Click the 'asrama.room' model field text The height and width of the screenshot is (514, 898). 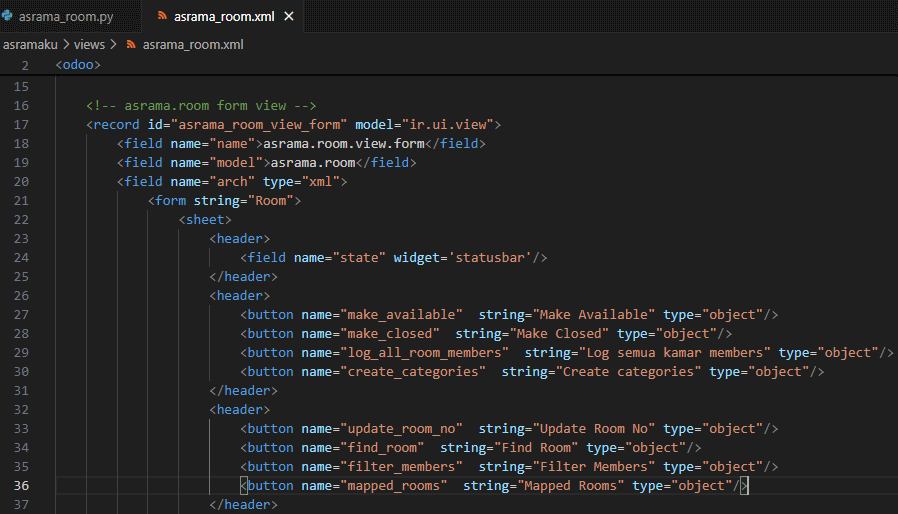[x=313, y=162]
